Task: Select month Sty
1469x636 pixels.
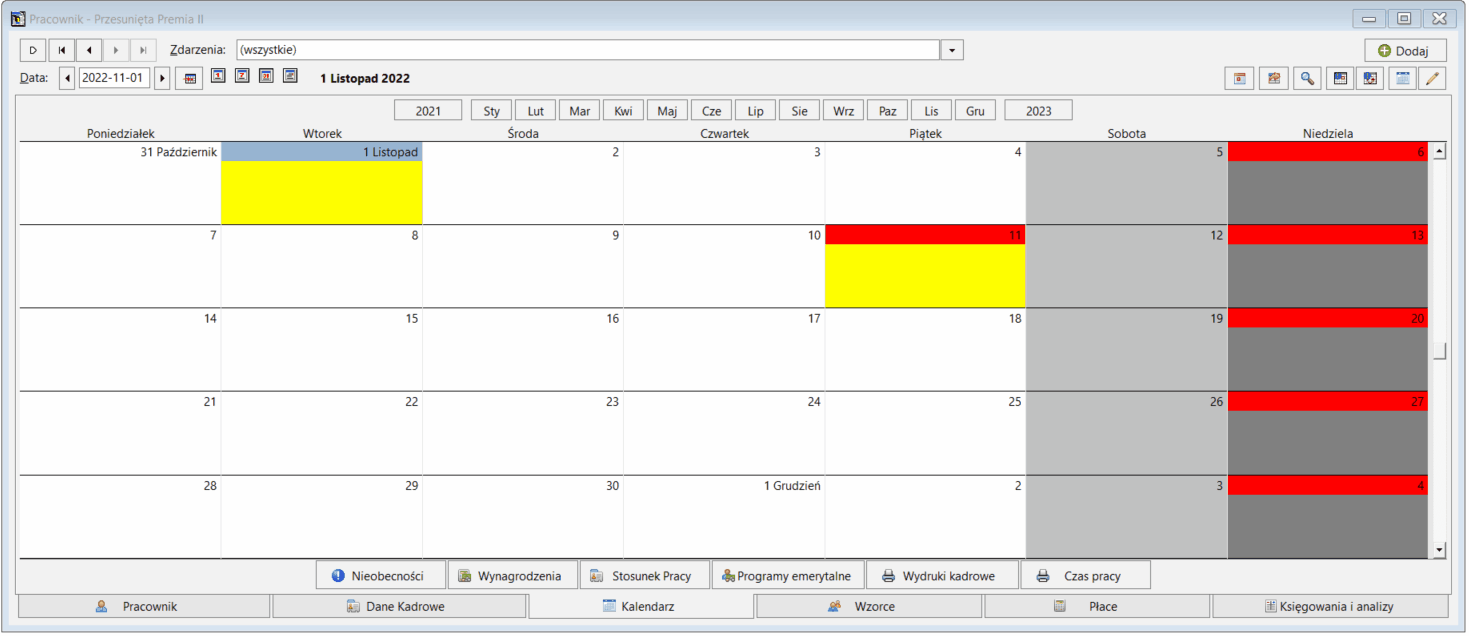Action: click(491, 111)
